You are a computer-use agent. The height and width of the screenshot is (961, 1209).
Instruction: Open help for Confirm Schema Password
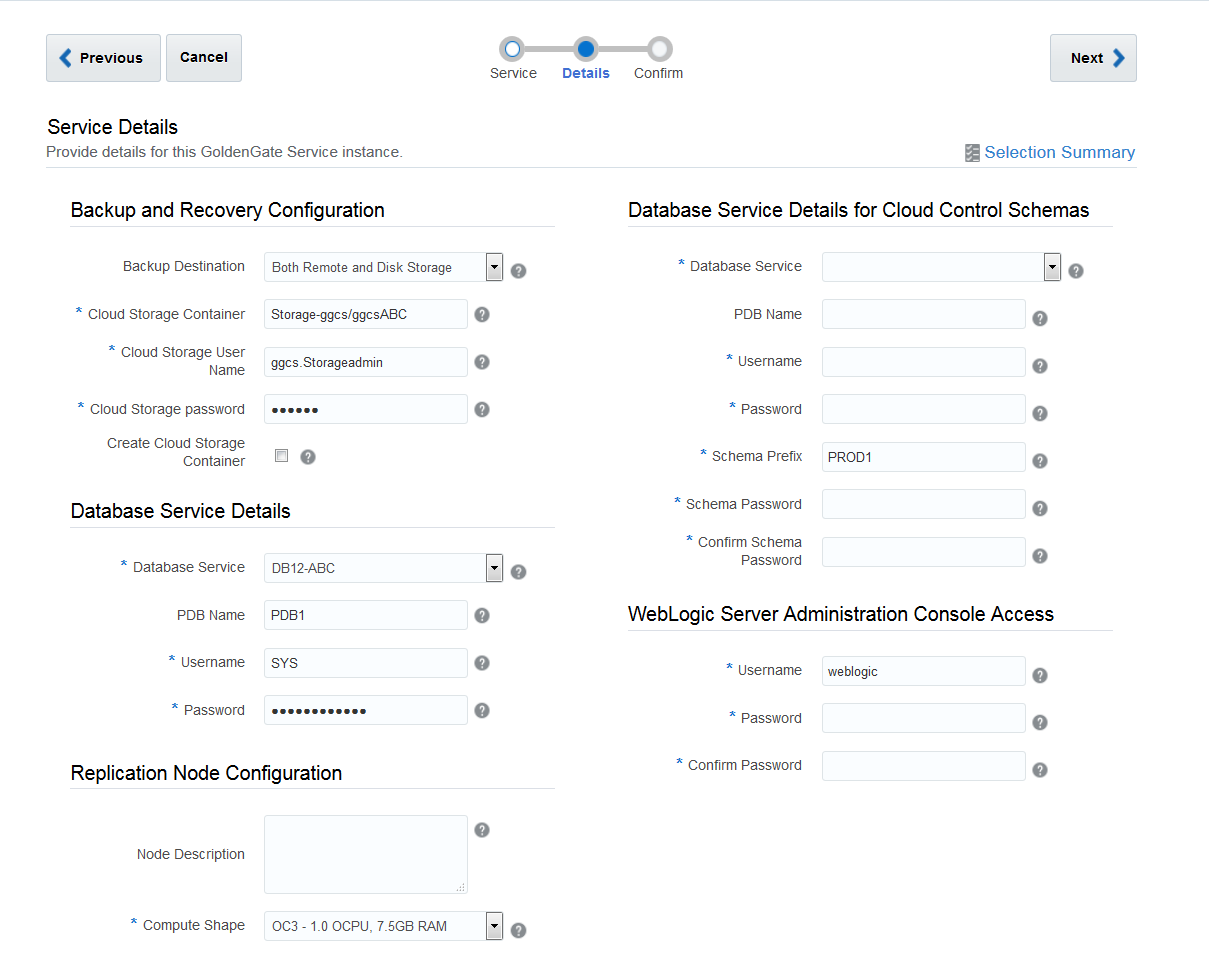pos(1039,554)
